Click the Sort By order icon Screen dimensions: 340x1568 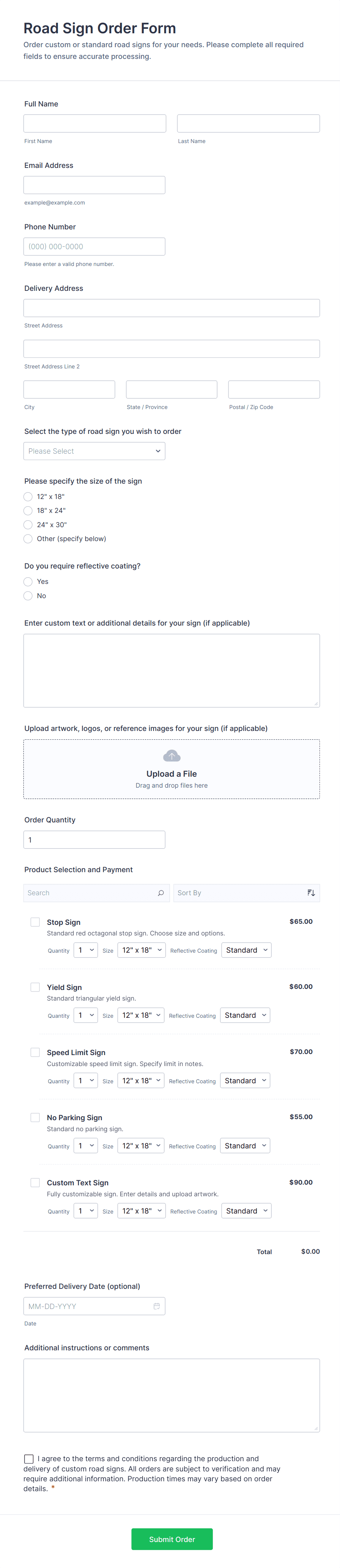[x=311, y=893]
